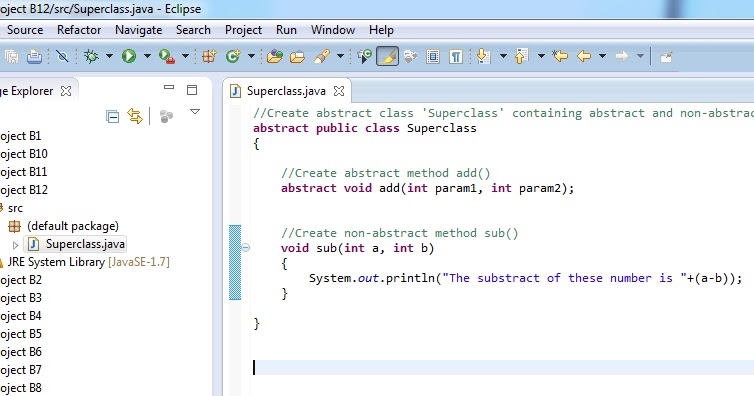Select the (default package) item
Viewport: 754px width, 396px height.
pos(73,226)
